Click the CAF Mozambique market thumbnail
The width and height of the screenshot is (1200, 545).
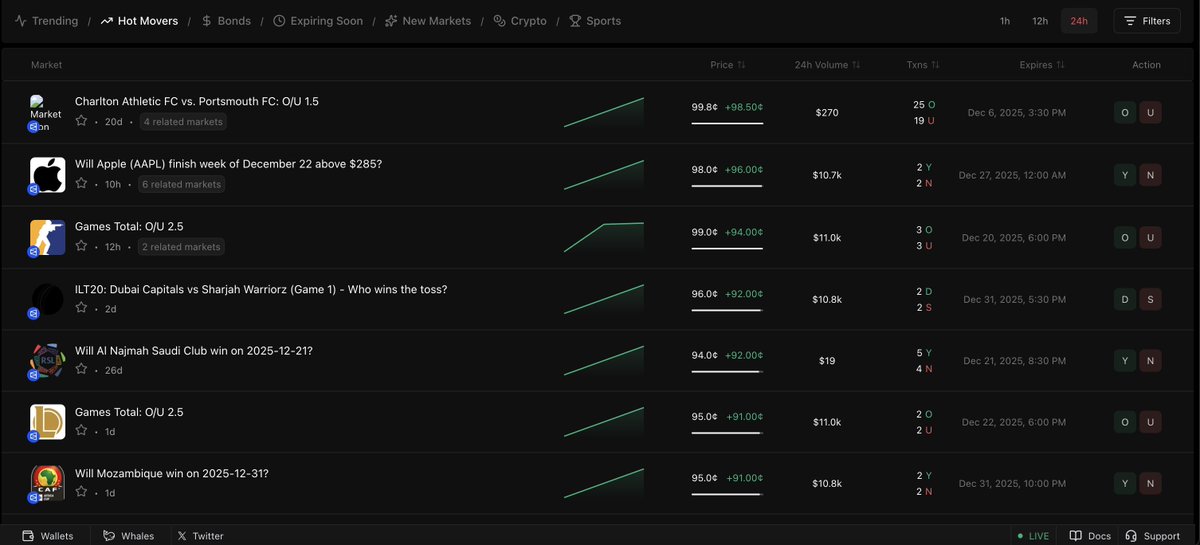[x=47, y=484]
